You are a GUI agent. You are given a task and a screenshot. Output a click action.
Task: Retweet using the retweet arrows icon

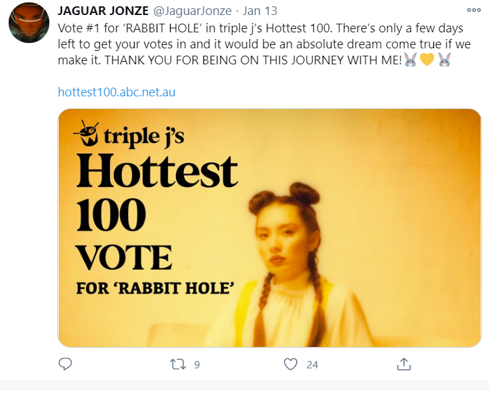(178, 364)
